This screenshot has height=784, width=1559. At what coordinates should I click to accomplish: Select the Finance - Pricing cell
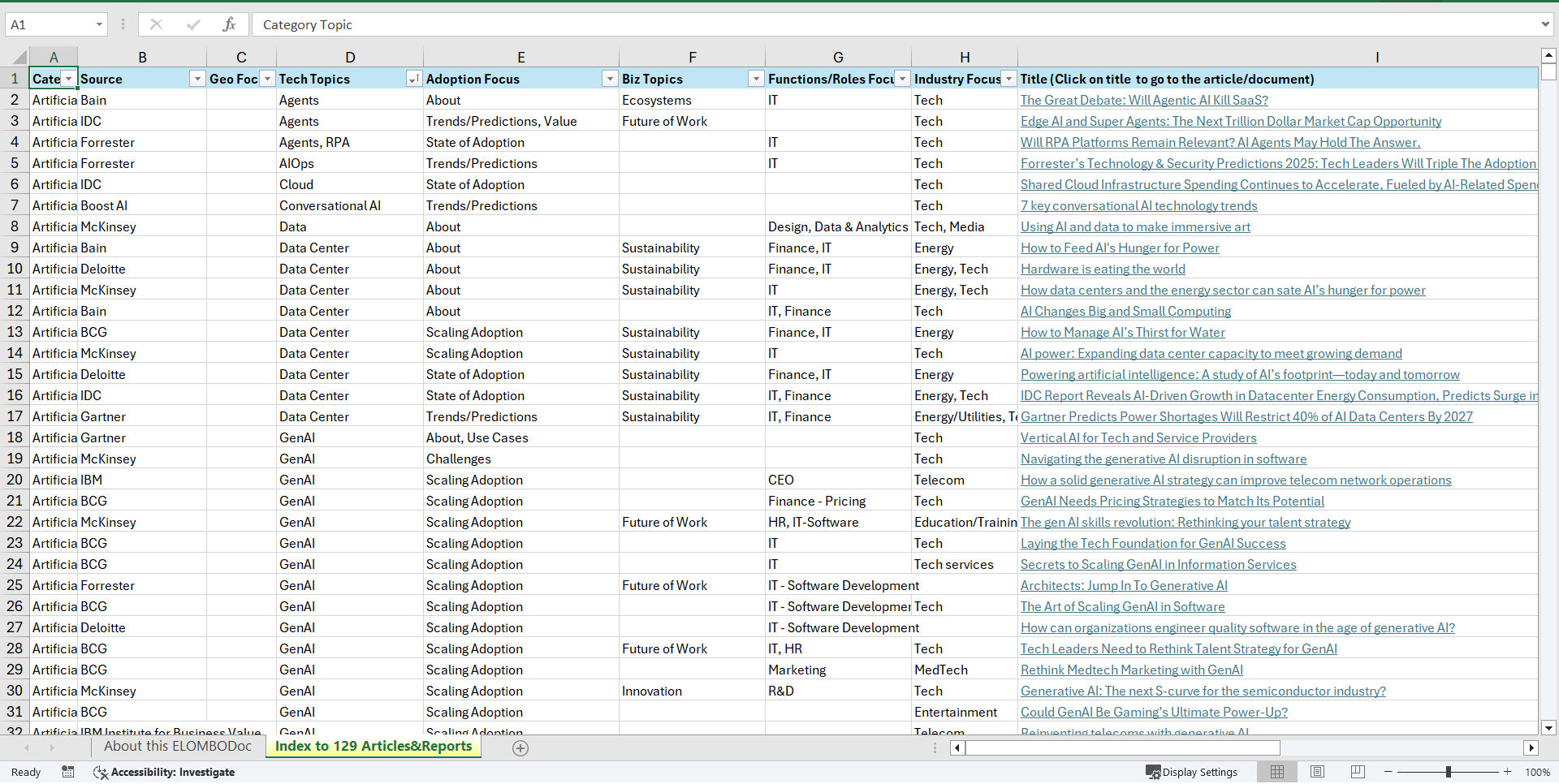838,501
